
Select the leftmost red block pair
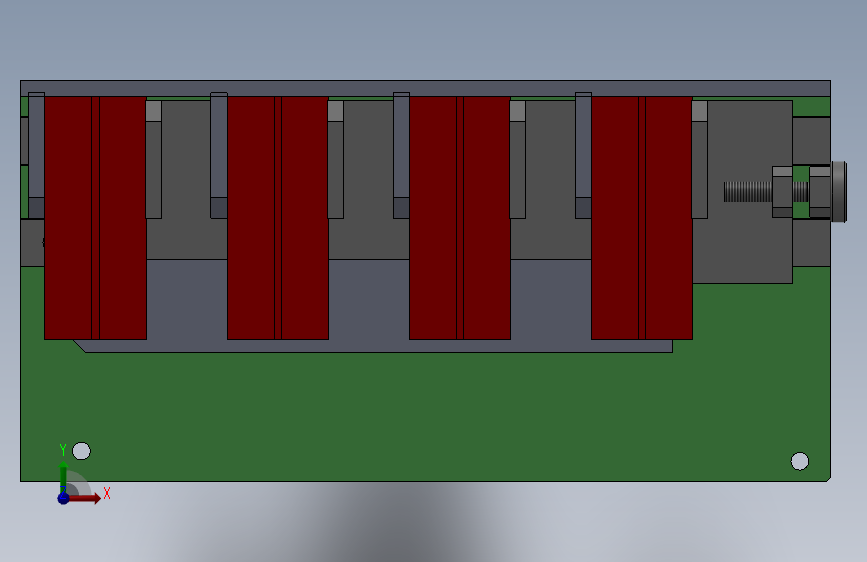tap(95, 218)
